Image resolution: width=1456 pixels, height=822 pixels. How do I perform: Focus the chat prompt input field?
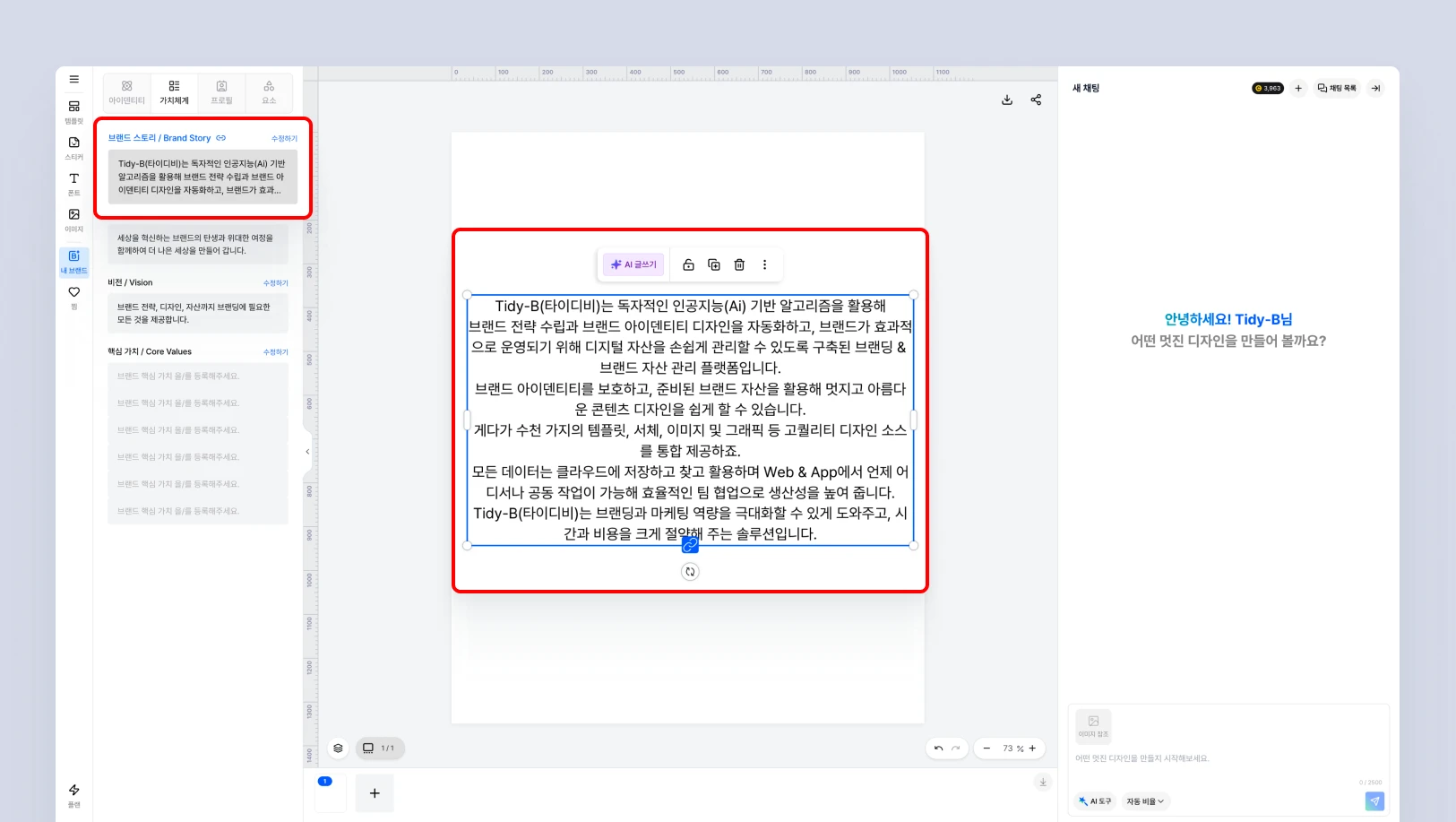click(1228, 758)
